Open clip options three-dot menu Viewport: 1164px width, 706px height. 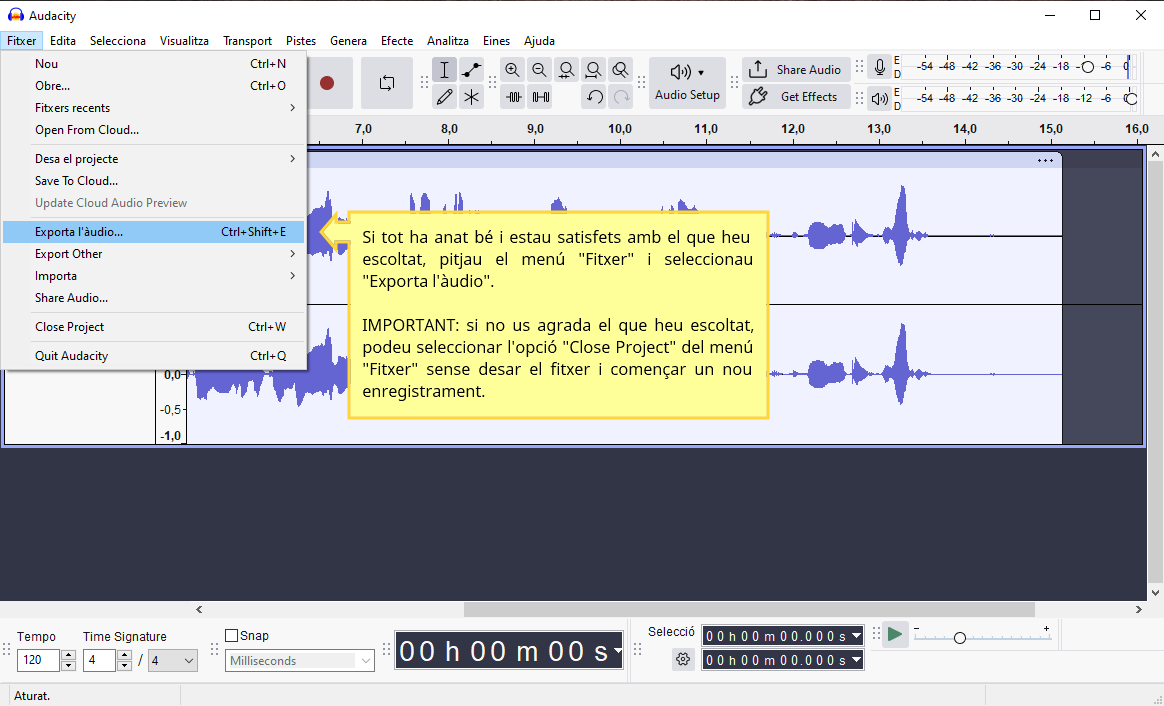tap(1045, 160)
